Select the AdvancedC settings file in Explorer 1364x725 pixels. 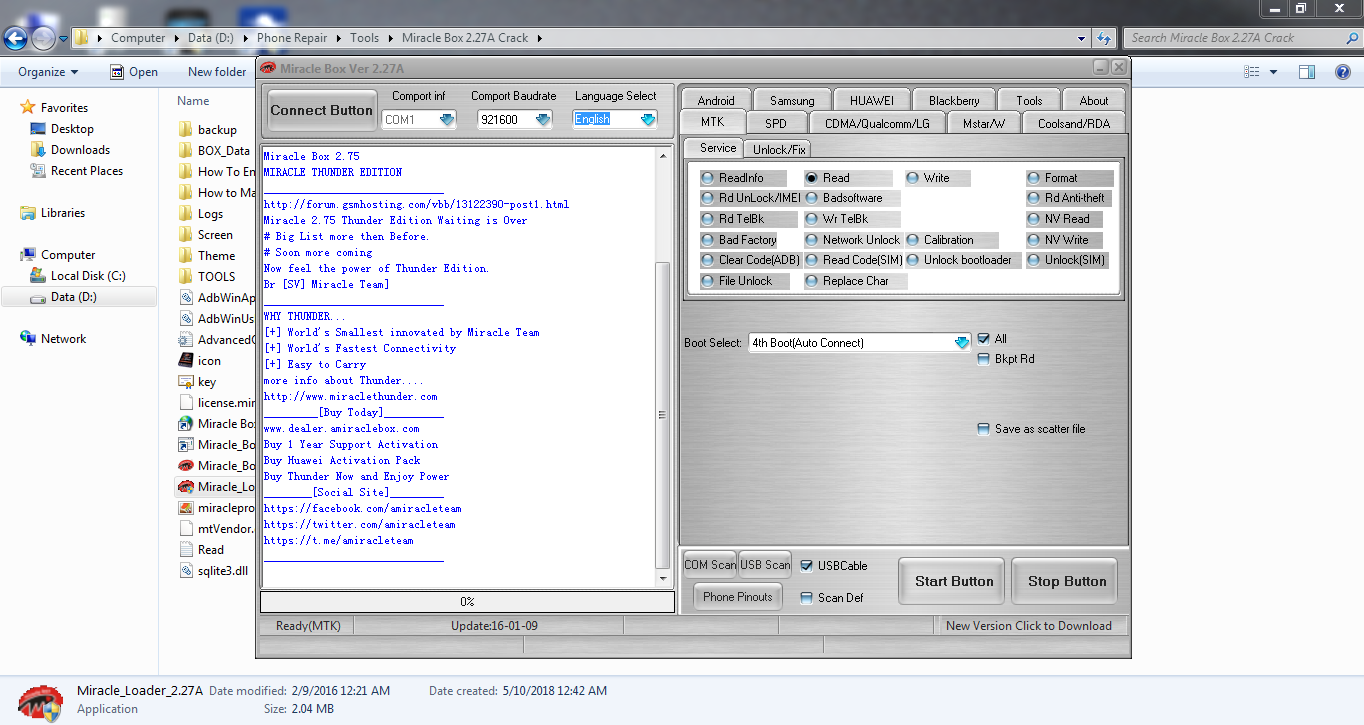coord(216,340)
